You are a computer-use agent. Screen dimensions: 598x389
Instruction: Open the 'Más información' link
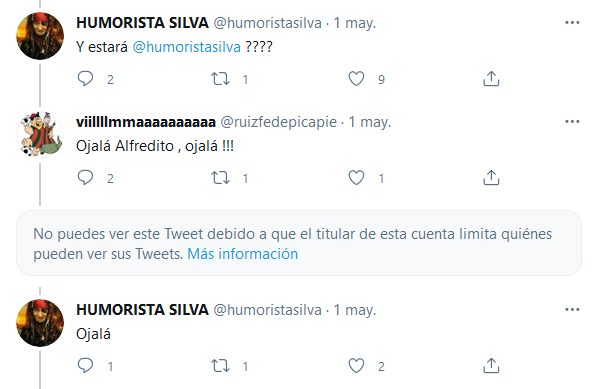[243, 254]
